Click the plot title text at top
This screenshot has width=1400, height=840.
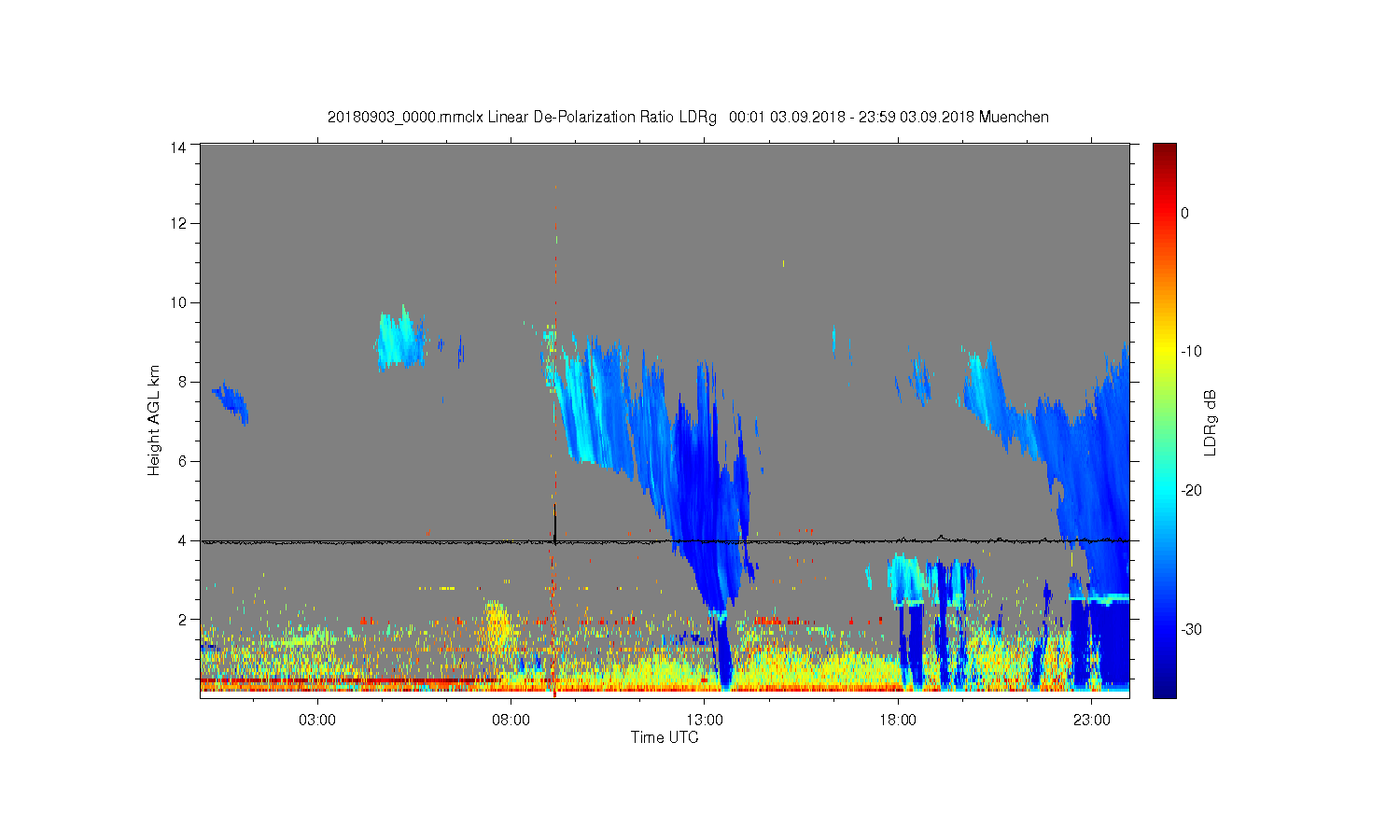point(688,118)
